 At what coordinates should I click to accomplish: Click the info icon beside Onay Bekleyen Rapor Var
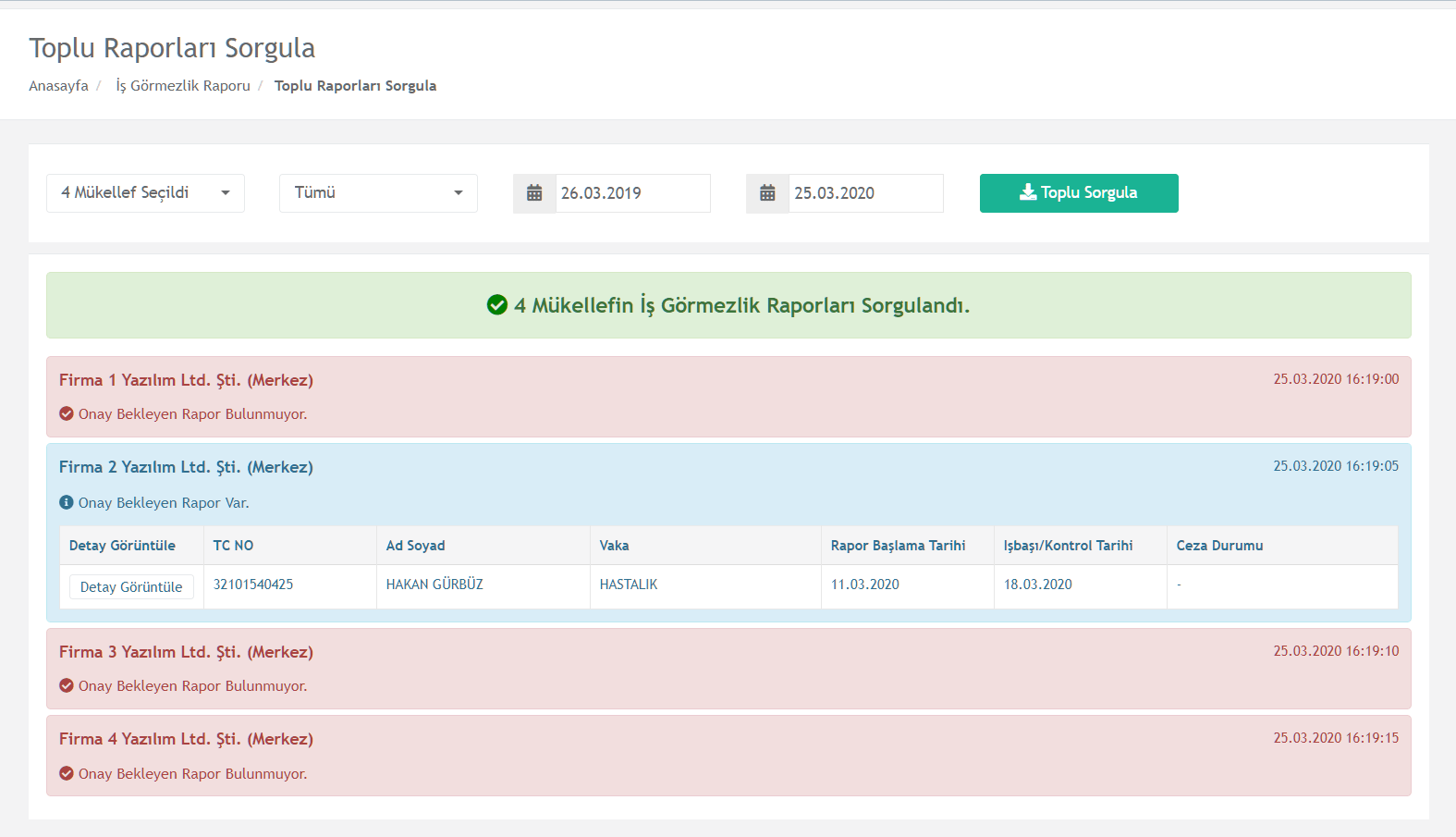[x=67, y=502]
